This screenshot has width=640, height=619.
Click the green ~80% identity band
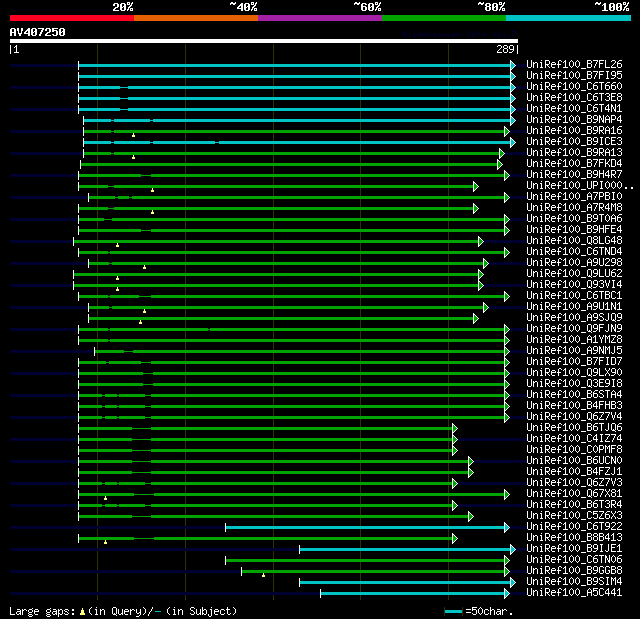pos(444,18)
